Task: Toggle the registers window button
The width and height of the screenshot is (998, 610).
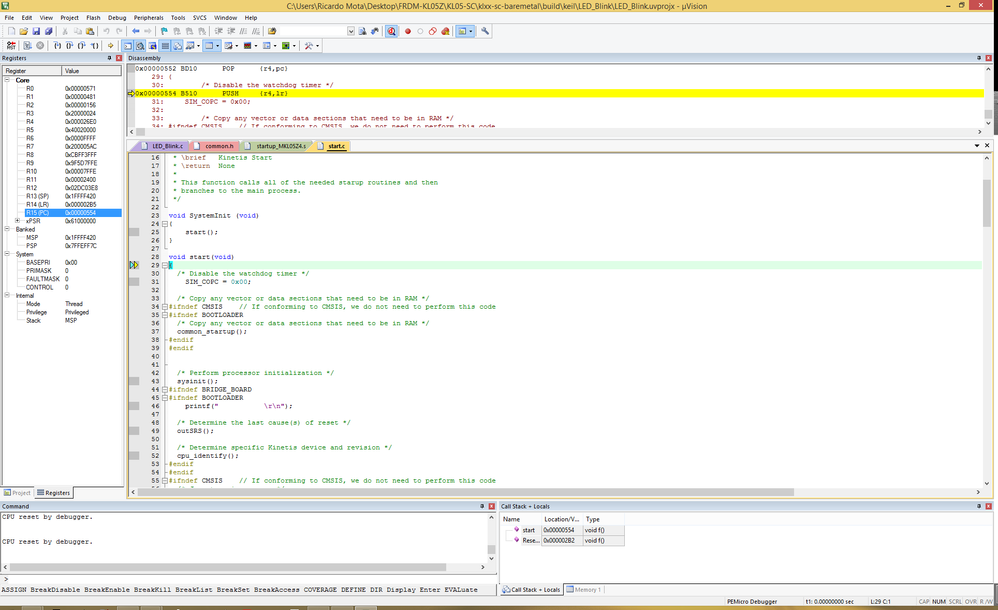Action: click(x=165, y=46)
